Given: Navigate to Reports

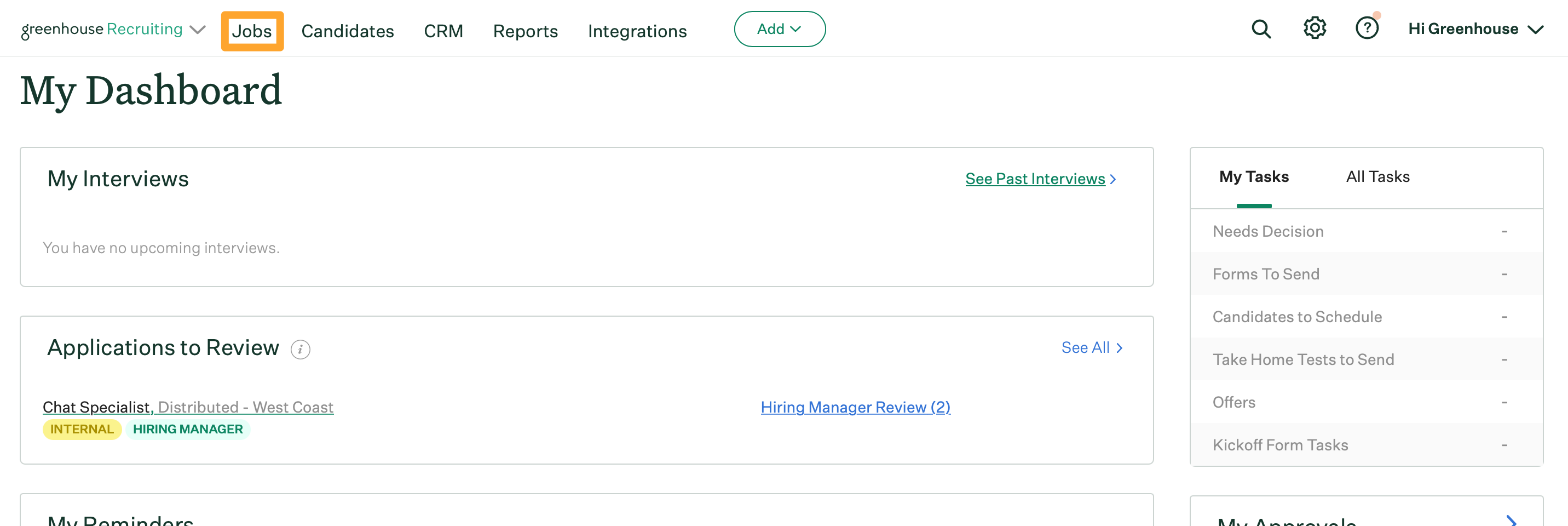Looking at the screenshot, I should [524, 31].
